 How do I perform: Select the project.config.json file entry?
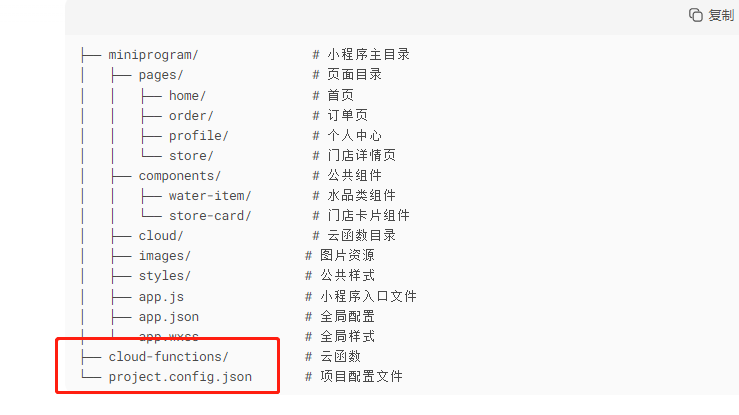pos(180,377)
